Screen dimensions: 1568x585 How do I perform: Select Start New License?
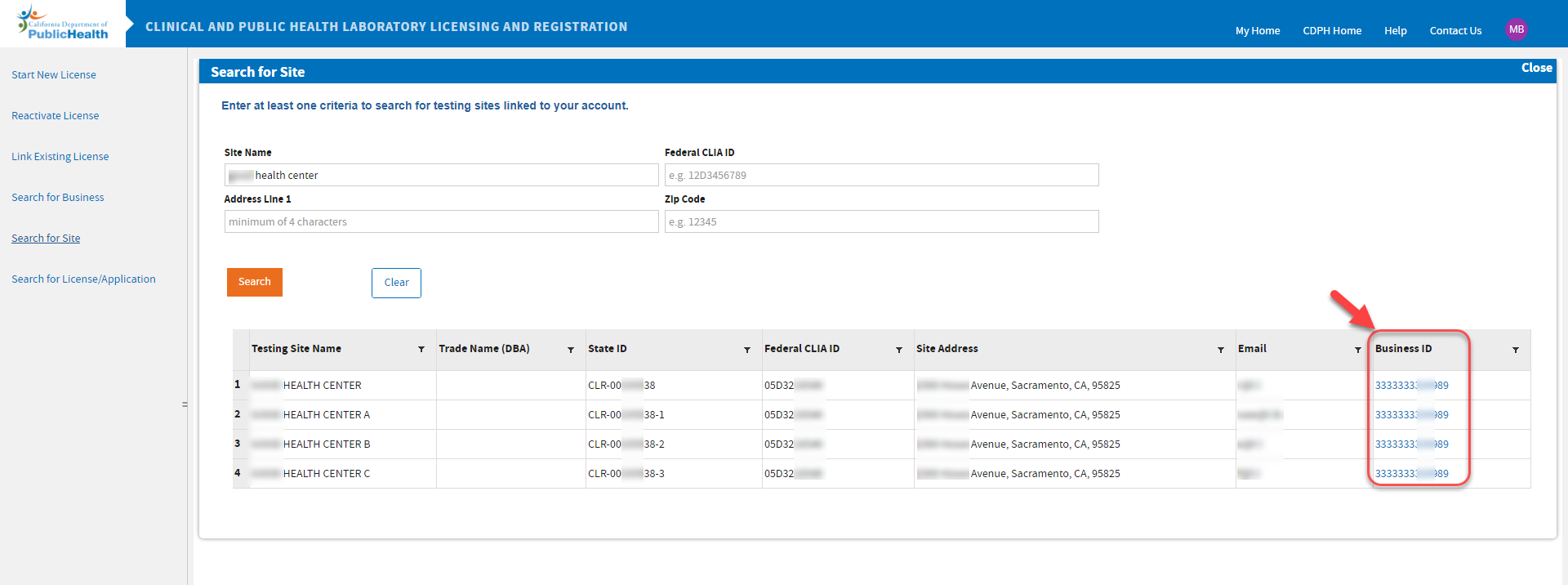coord(54,74)
